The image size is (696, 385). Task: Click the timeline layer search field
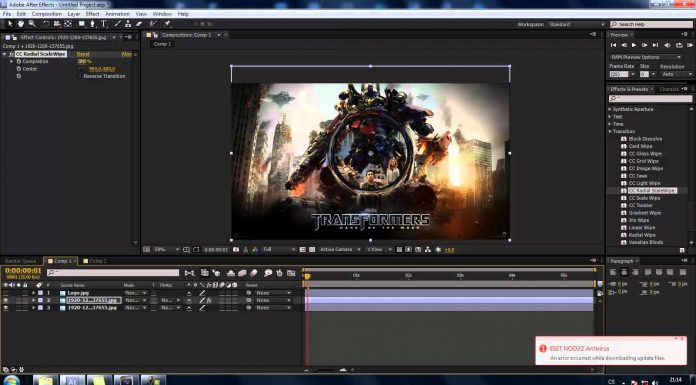[113, 273]
